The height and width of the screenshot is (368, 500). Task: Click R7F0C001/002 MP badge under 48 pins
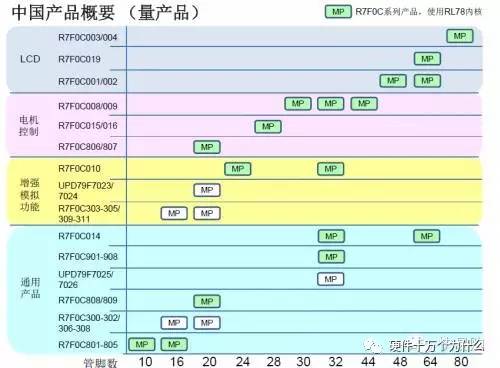[x=393, y=81]
